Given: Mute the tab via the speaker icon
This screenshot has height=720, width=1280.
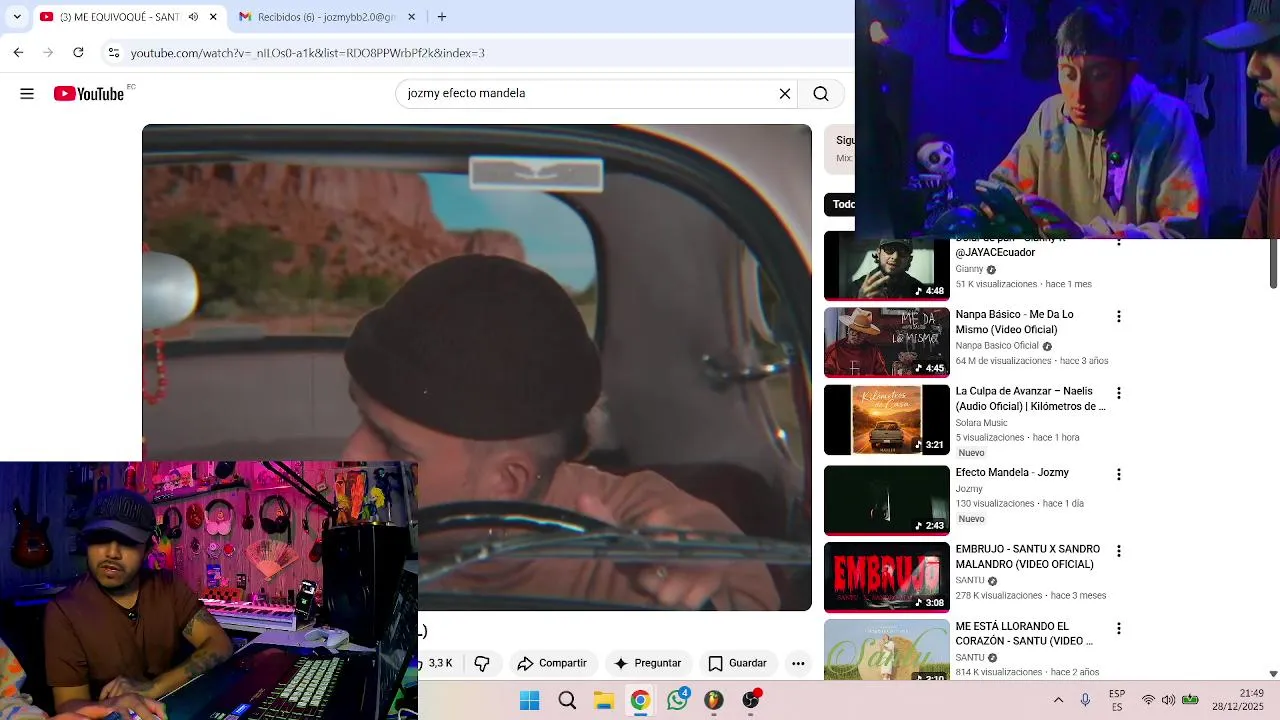Looking at the screenshot, I should coord(193,17).
